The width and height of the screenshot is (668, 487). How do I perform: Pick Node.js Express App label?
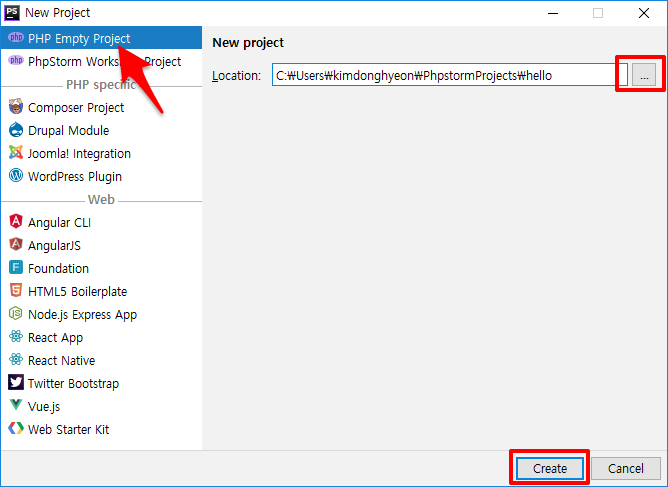[x=83, y=315]
